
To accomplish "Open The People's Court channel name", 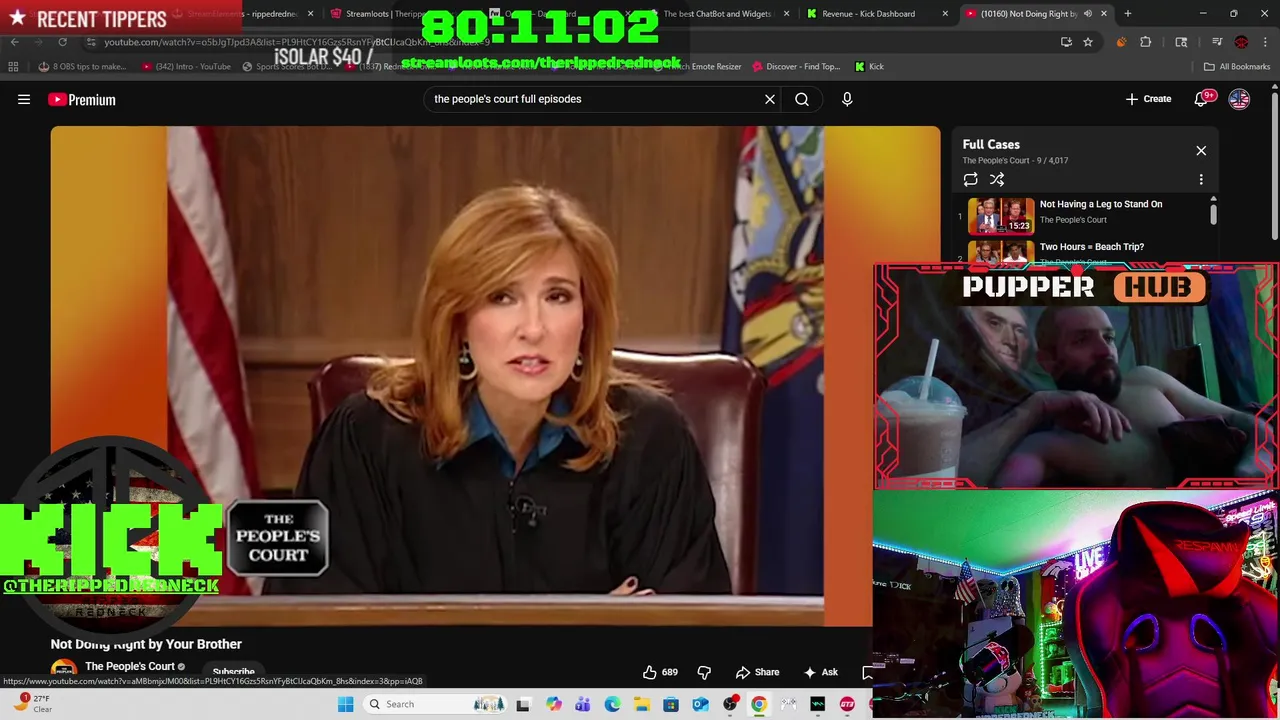I will click(130, 666).
